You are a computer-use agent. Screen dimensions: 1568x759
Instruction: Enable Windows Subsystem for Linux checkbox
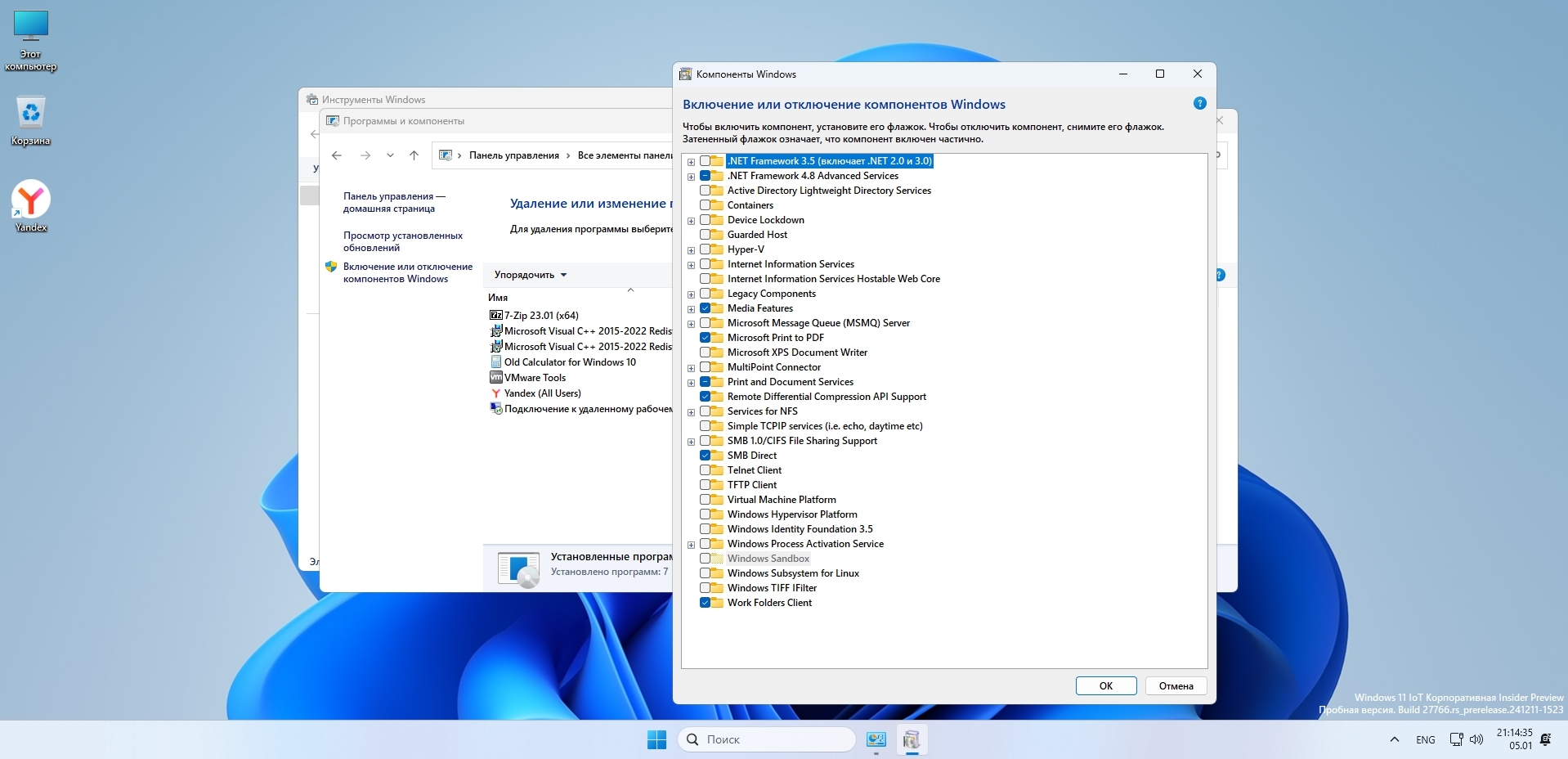(705, 573)
